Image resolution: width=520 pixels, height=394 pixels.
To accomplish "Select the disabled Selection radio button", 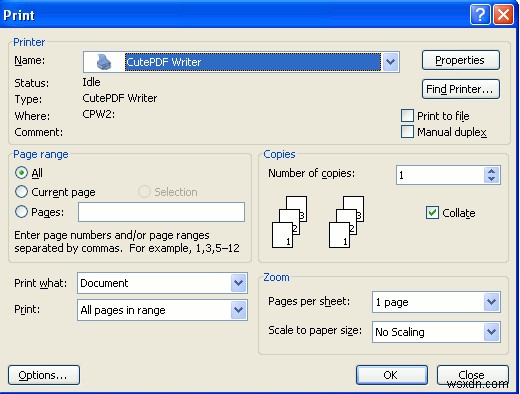I will [144, 192].
